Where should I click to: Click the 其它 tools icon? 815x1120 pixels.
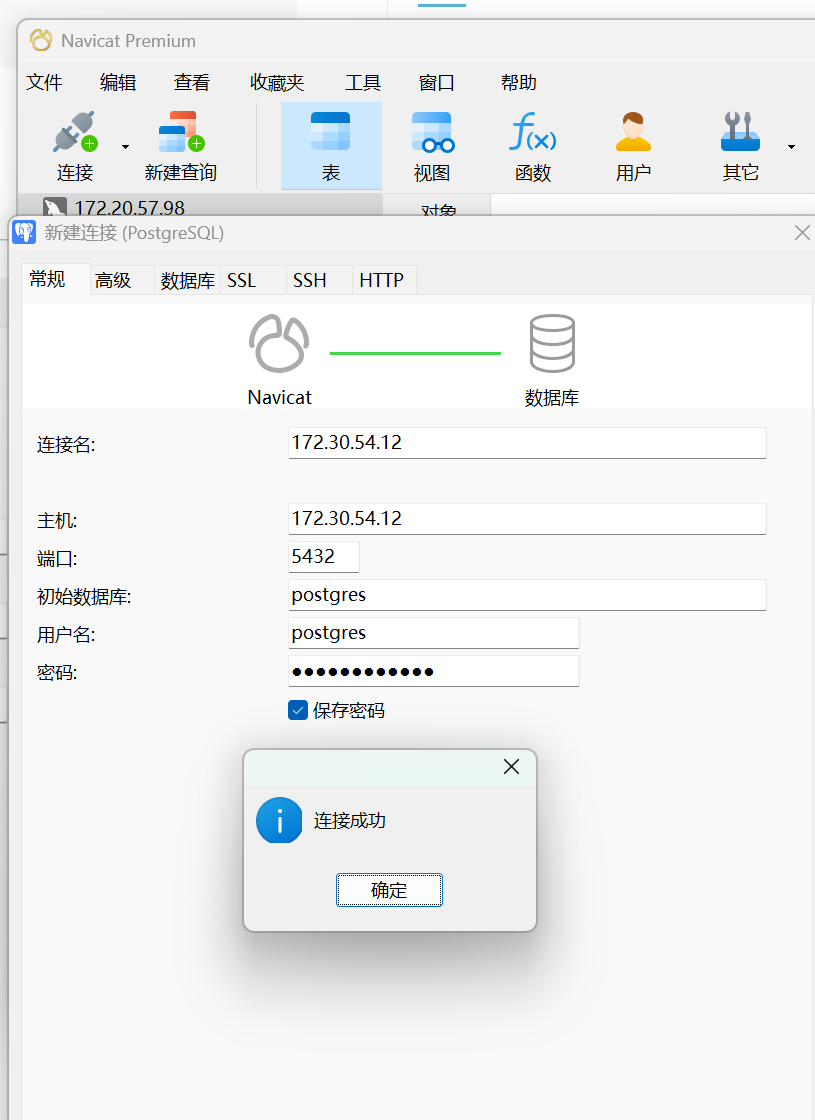(x=740, y=132)
